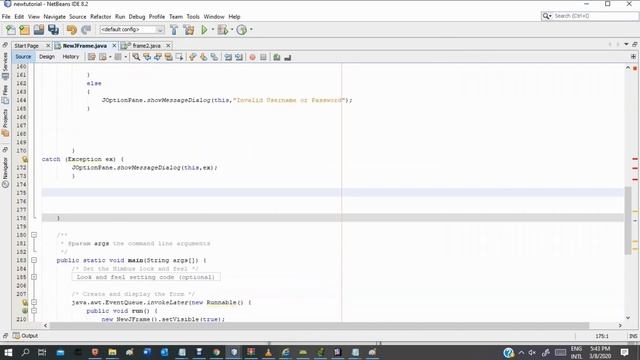Click the volume icon in system tray
640x360 pixels.
[x=532, y=353]
